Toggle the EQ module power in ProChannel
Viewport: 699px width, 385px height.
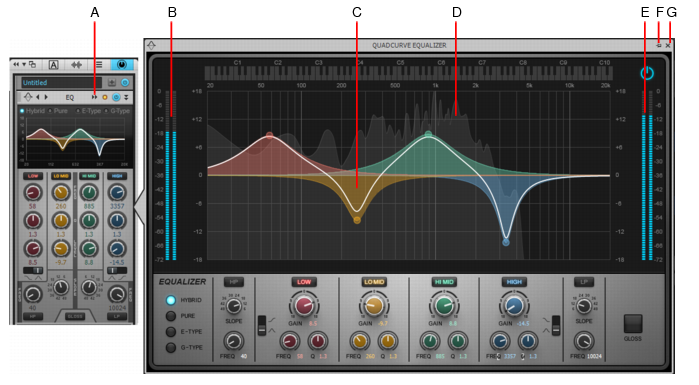pos(116,97)
